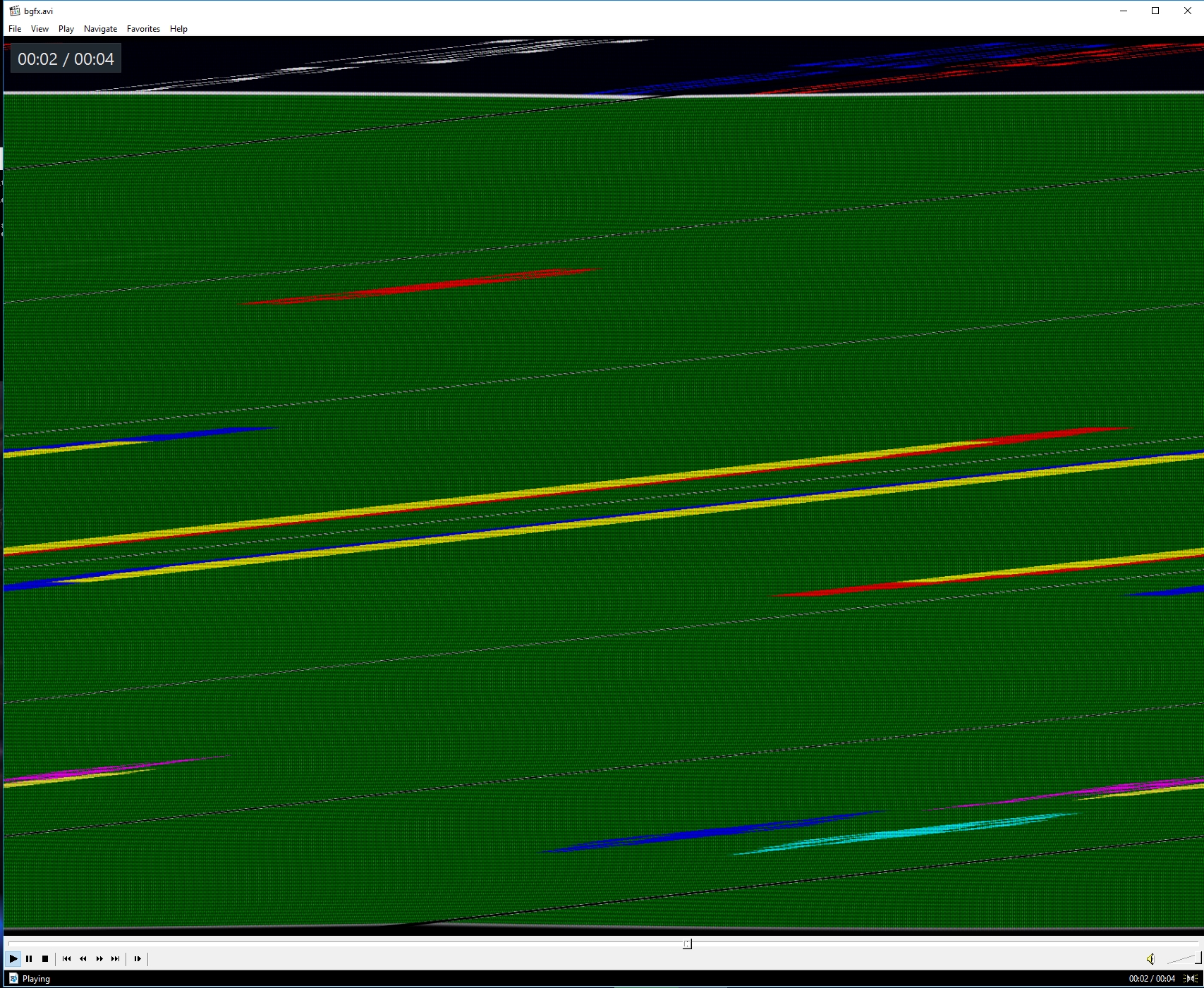The height and width of the screenshot is (988, 1204).
Task: Click the media file icon beside Playing status
Action: click(x=13, y=978)
